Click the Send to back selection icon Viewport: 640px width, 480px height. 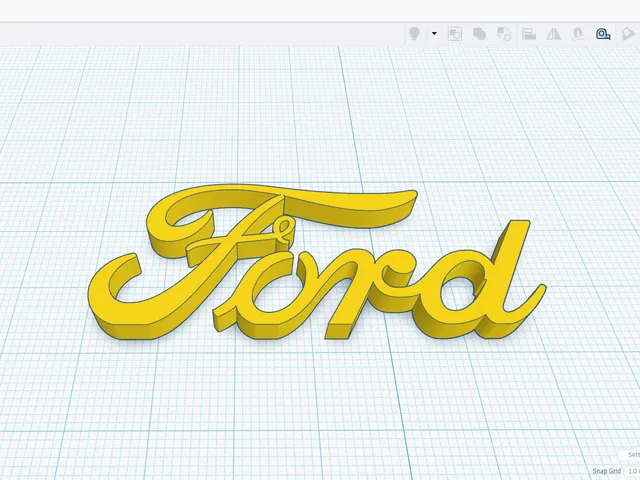454,34
